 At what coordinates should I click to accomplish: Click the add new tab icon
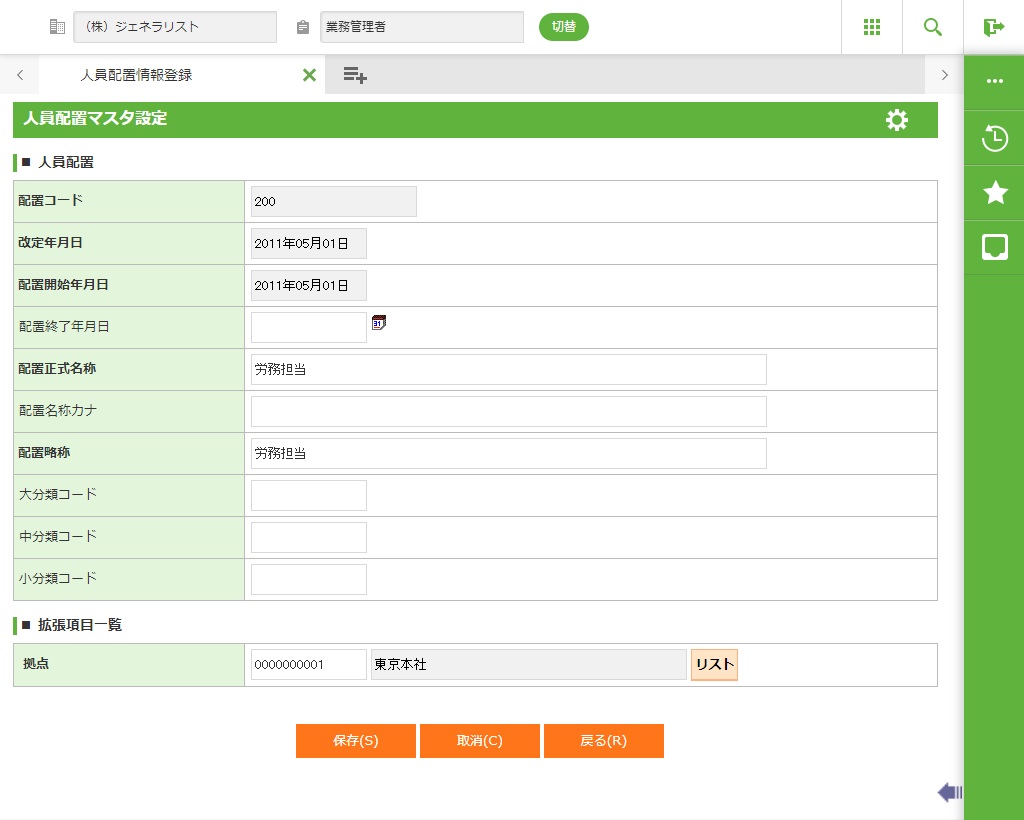355,75
